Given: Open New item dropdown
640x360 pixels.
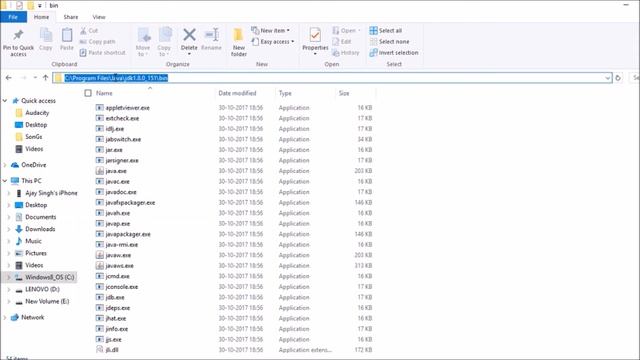Looking at the screenshot, I should 270,31.
